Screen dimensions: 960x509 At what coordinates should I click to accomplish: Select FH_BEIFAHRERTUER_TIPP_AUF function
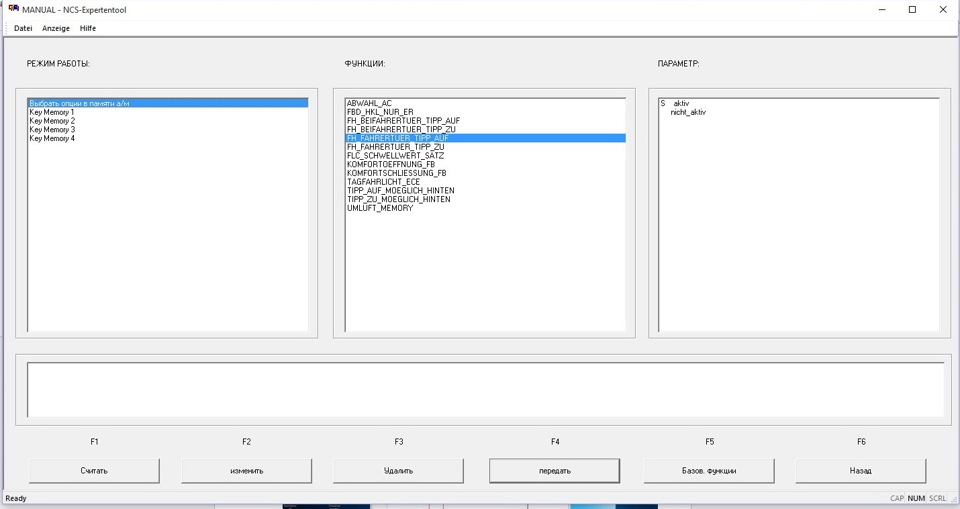tap(486, 121)
